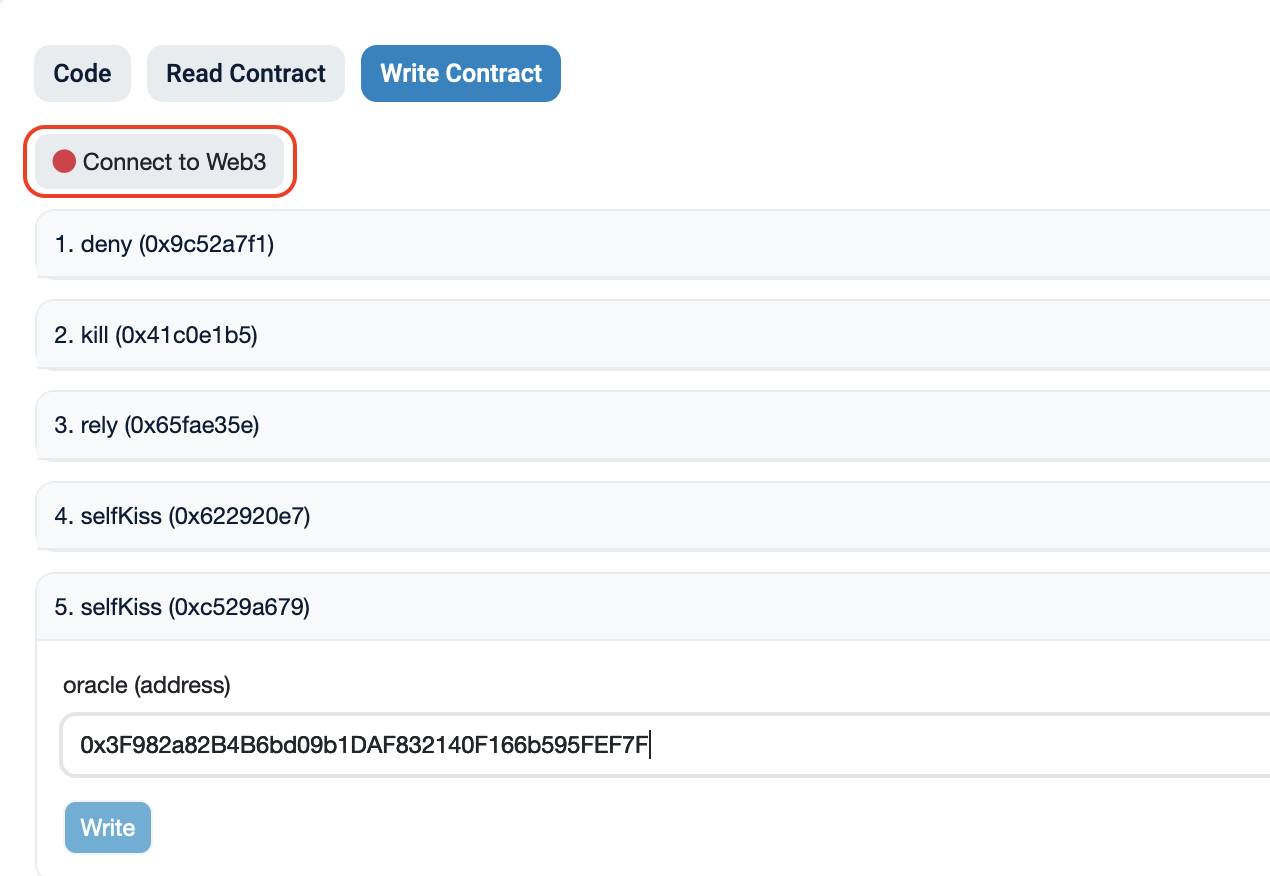Click inside the 0x3F982a82 address value
The height and width of the screenshot is (876, 1270).
pos(364,745)
